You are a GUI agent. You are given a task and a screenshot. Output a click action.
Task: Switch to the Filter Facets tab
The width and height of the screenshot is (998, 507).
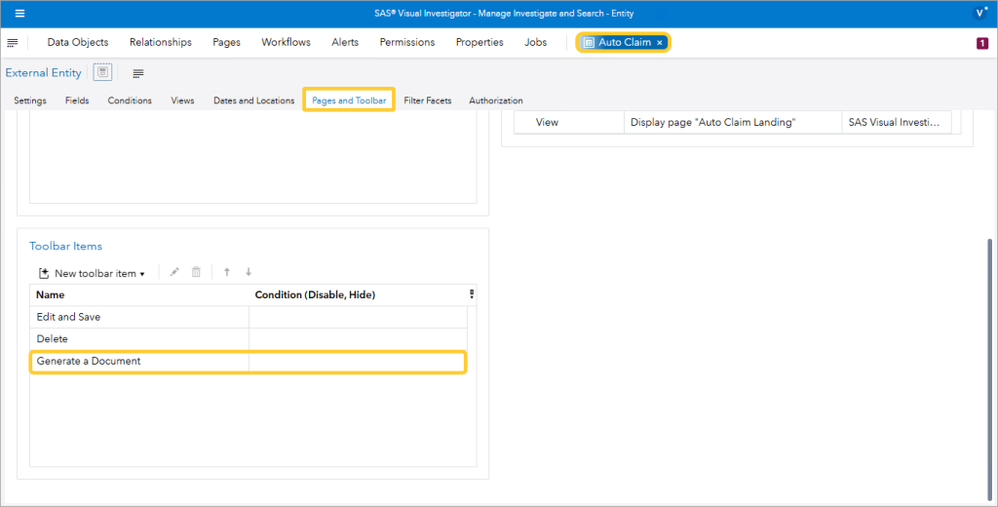pos(428,101)
